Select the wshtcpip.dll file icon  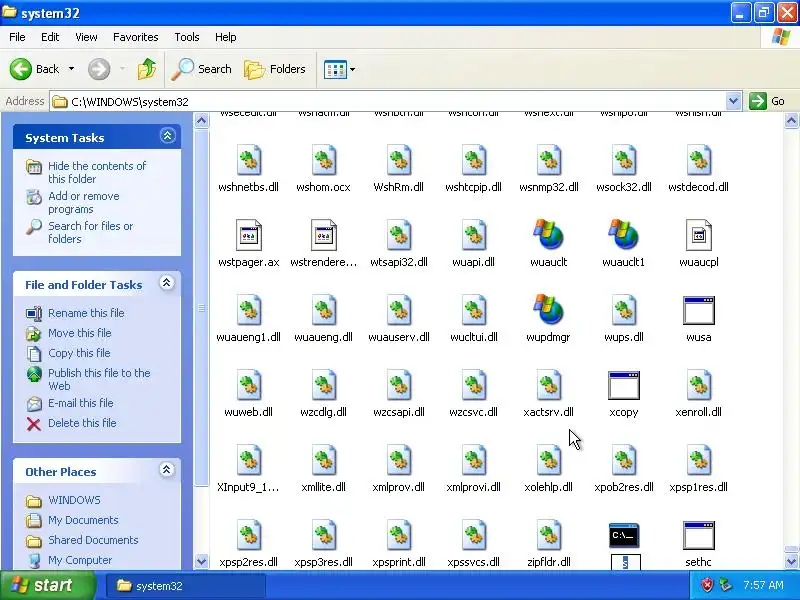[x=473, y=160]
